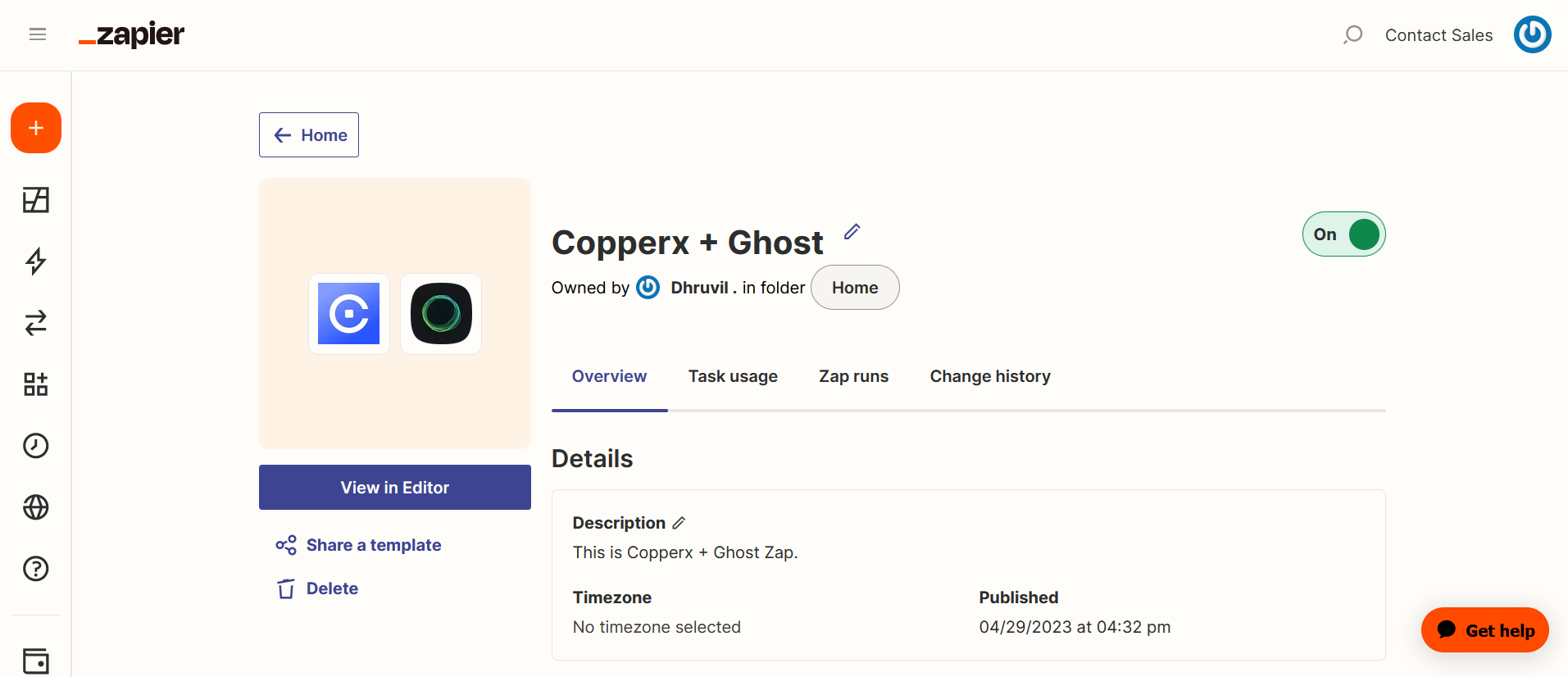Click the Timezone label

click(611, 597)
